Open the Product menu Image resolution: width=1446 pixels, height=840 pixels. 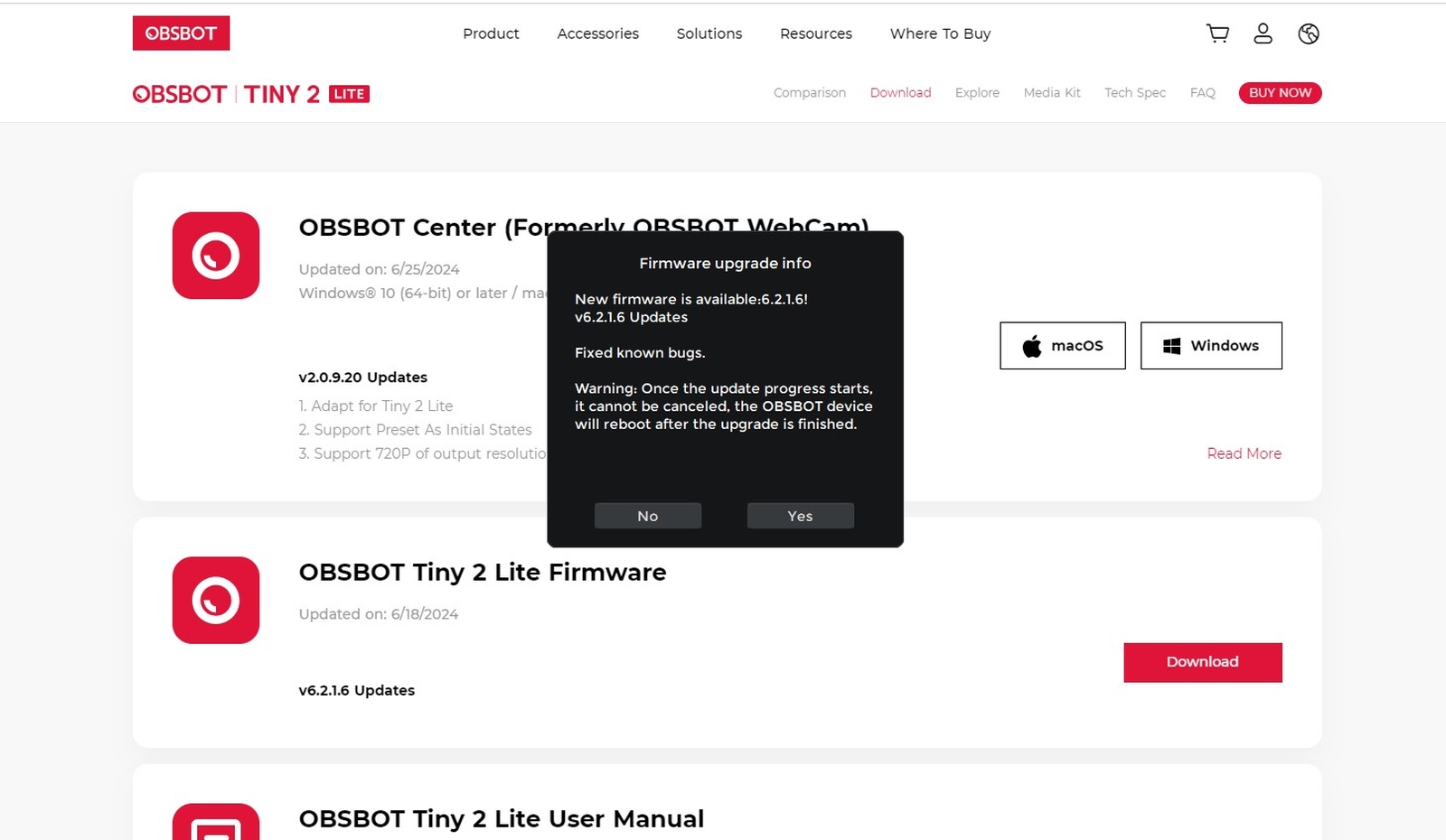pyautogui.click(x=491, y=33)
